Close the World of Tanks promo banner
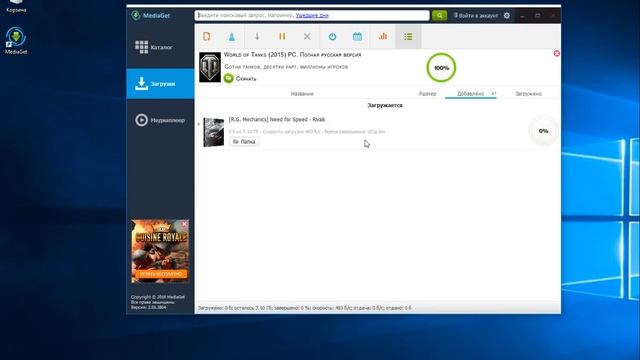Image resolution: width=640 pixels, height=360 pixels. pyautogui.click(x=557, y=53)
